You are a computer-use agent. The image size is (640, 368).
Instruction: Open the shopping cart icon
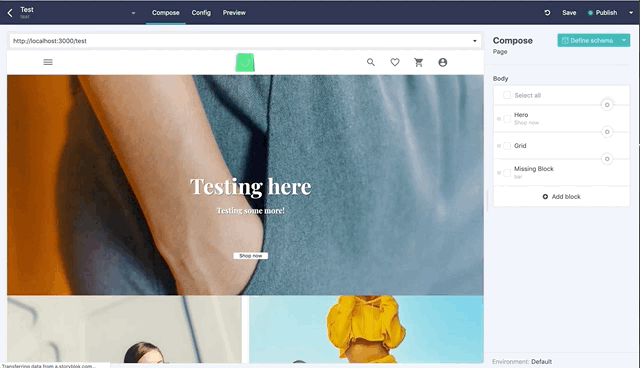(418, 62)
